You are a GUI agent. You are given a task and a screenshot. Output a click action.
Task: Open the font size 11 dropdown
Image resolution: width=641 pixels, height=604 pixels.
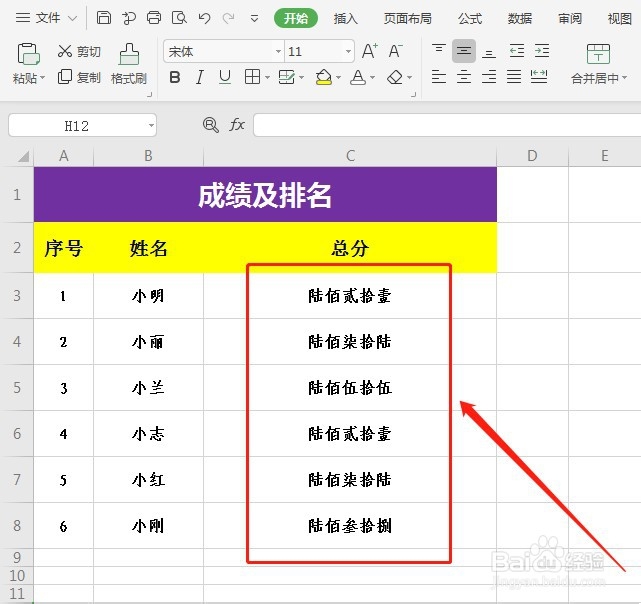point(348,52)
